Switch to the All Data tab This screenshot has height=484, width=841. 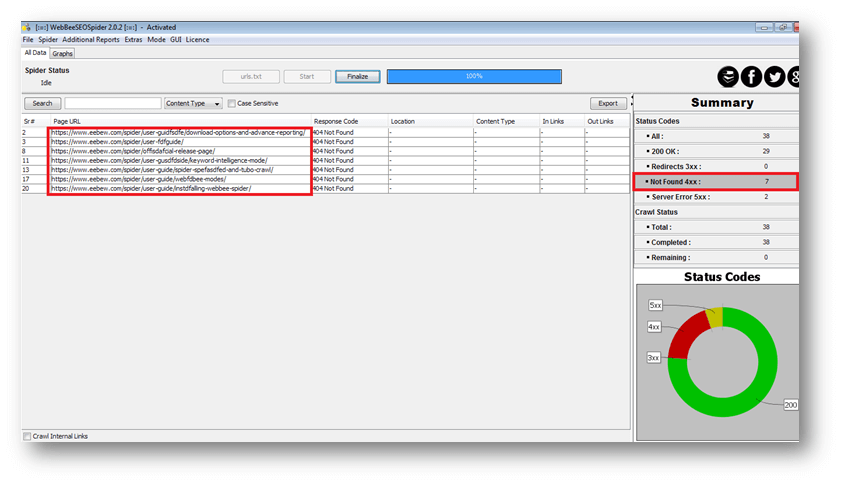35,53
